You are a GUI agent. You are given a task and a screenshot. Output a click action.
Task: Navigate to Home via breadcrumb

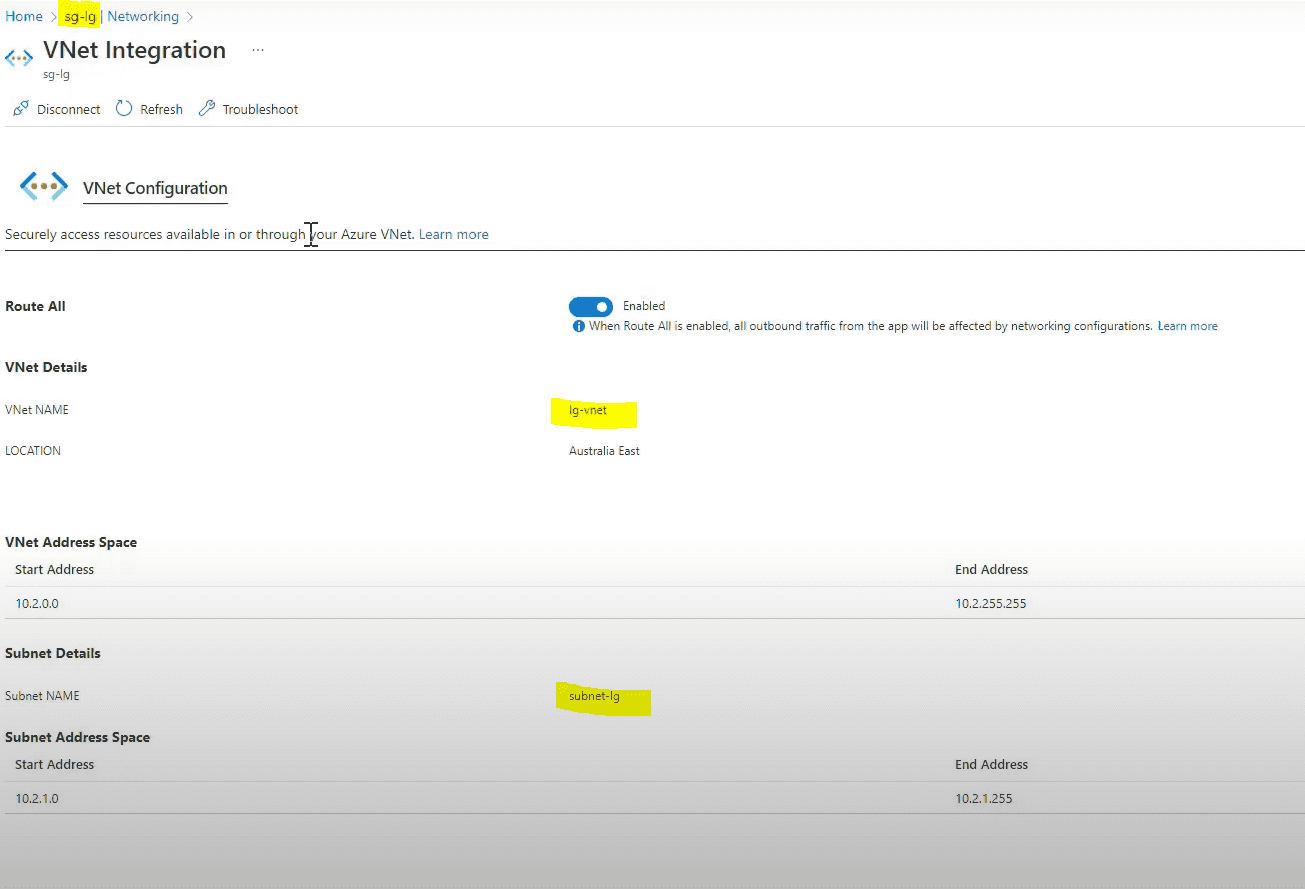23,16
